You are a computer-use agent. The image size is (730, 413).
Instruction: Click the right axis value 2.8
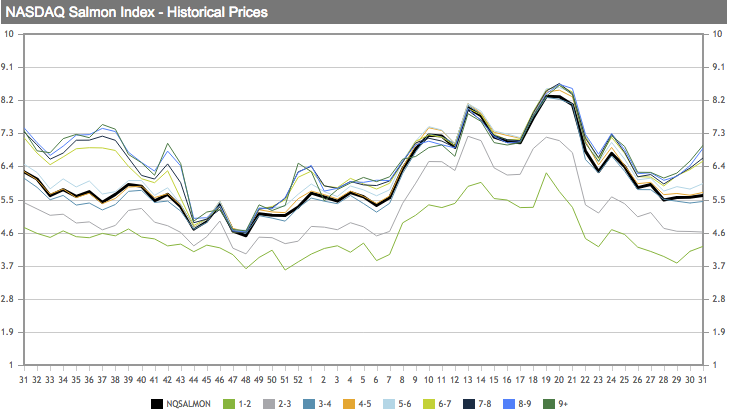pyautogui.click(x=719, y=299)
